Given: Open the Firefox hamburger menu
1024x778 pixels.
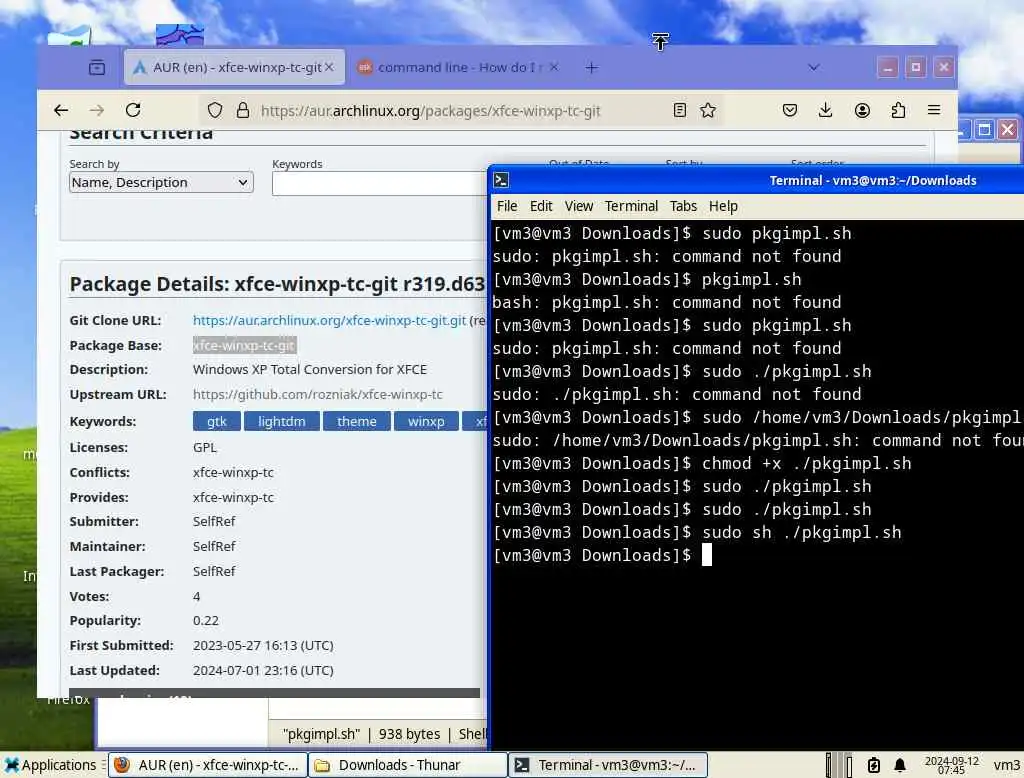Looking at the screenshot, I should 934,110.
